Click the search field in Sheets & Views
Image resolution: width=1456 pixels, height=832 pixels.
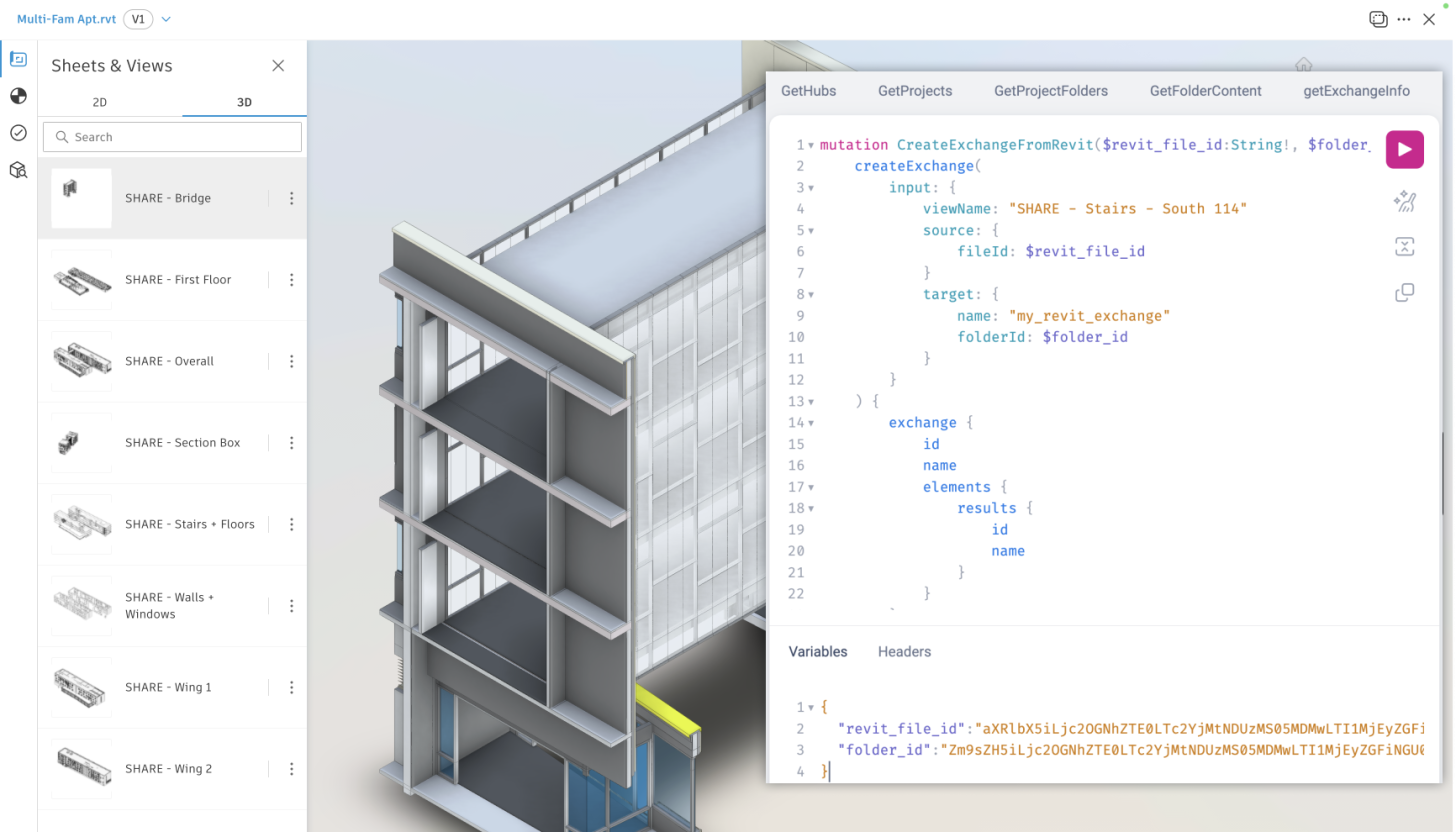172,136
